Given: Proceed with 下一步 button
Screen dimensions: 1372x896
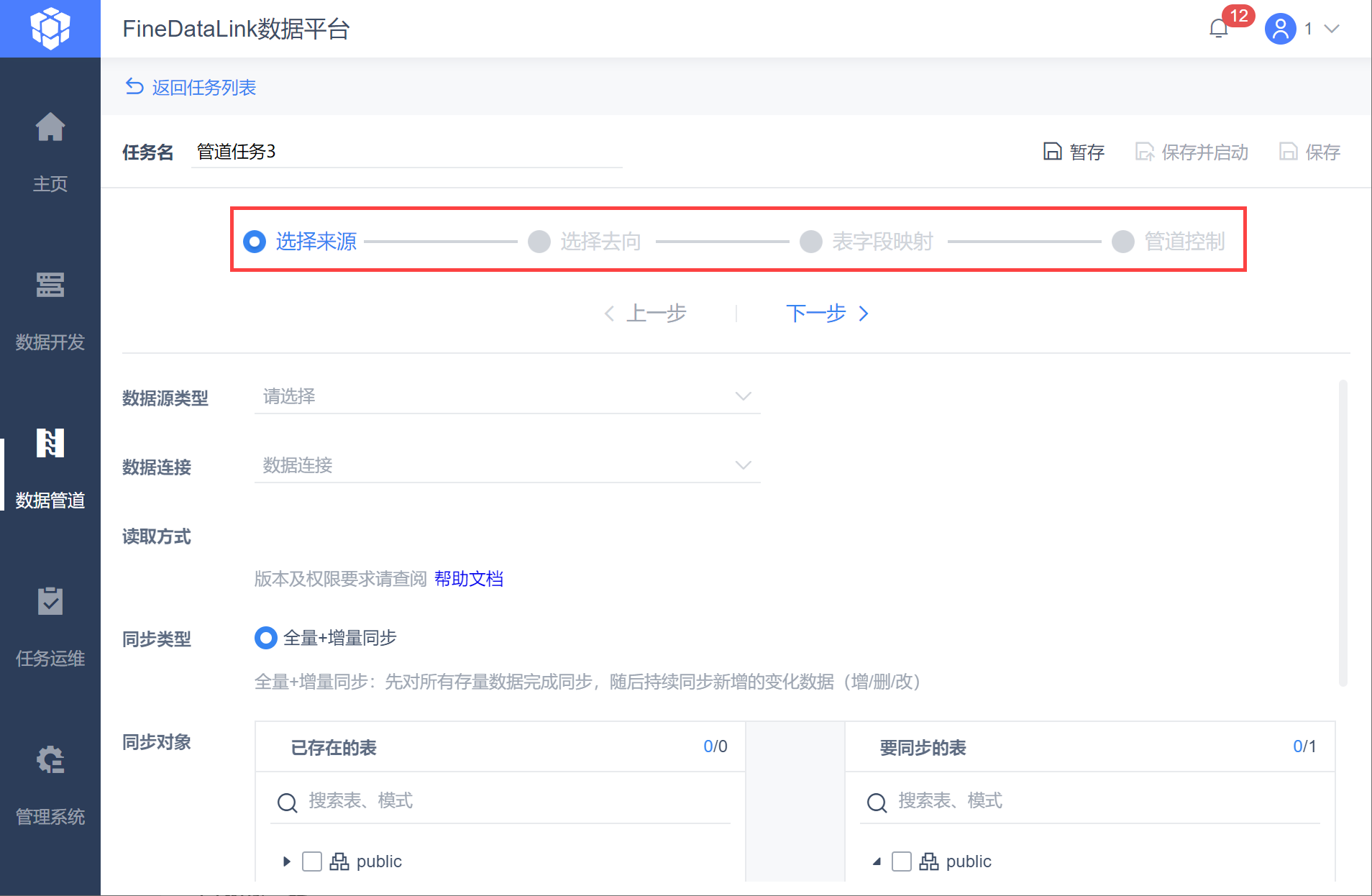Looking at the screenshot, I should point(828,314).
